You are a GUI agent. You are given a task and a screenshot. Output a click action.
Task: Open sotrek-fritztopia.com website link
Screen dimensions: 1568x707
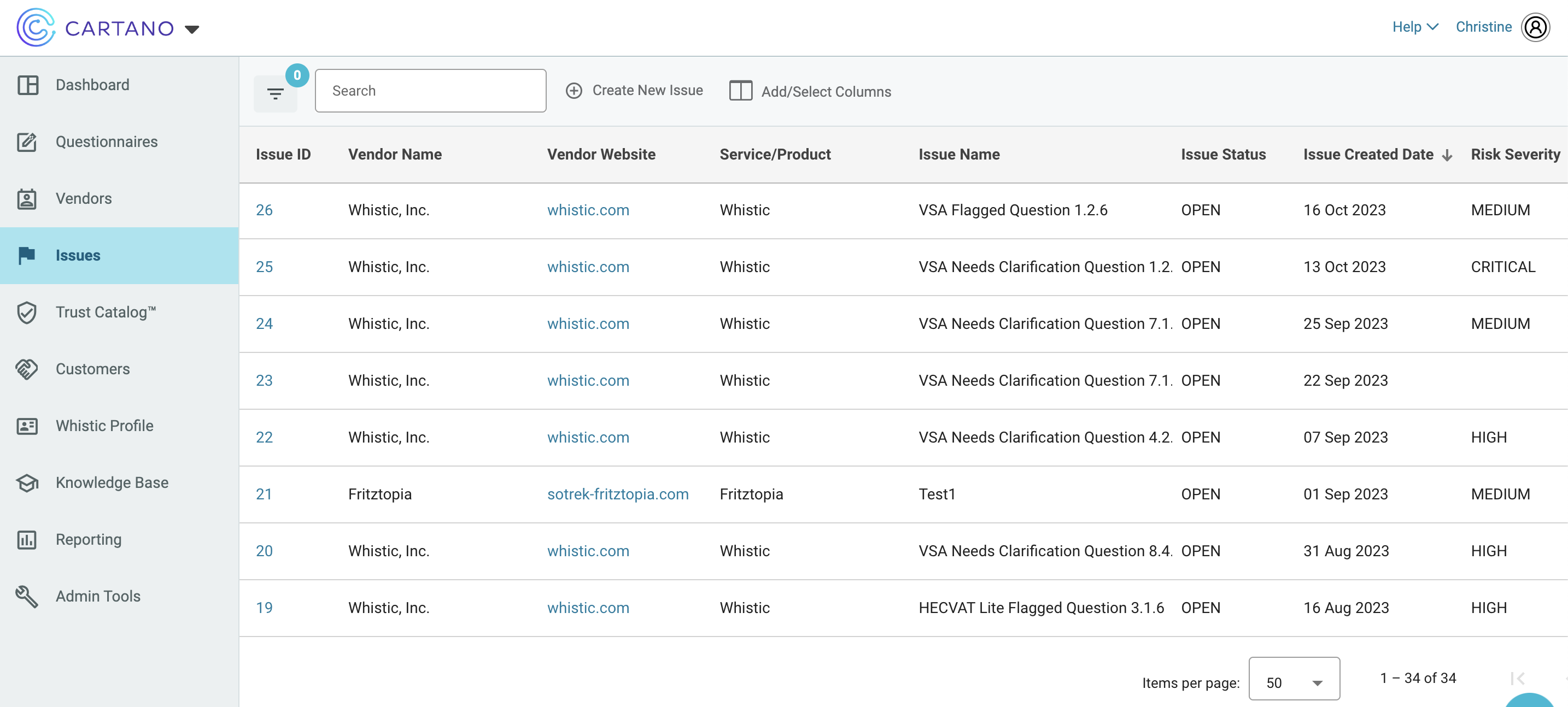618,494
